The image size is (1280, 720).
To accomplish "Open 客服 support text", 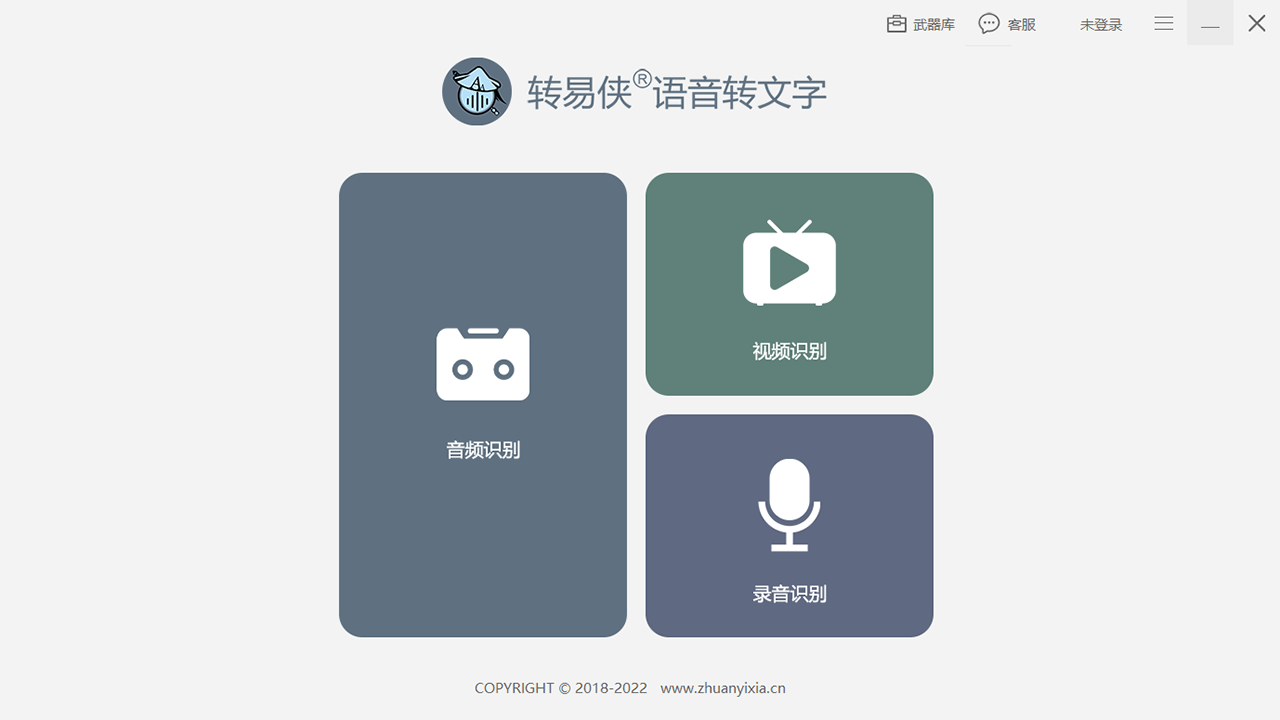I will [1021, 25].
